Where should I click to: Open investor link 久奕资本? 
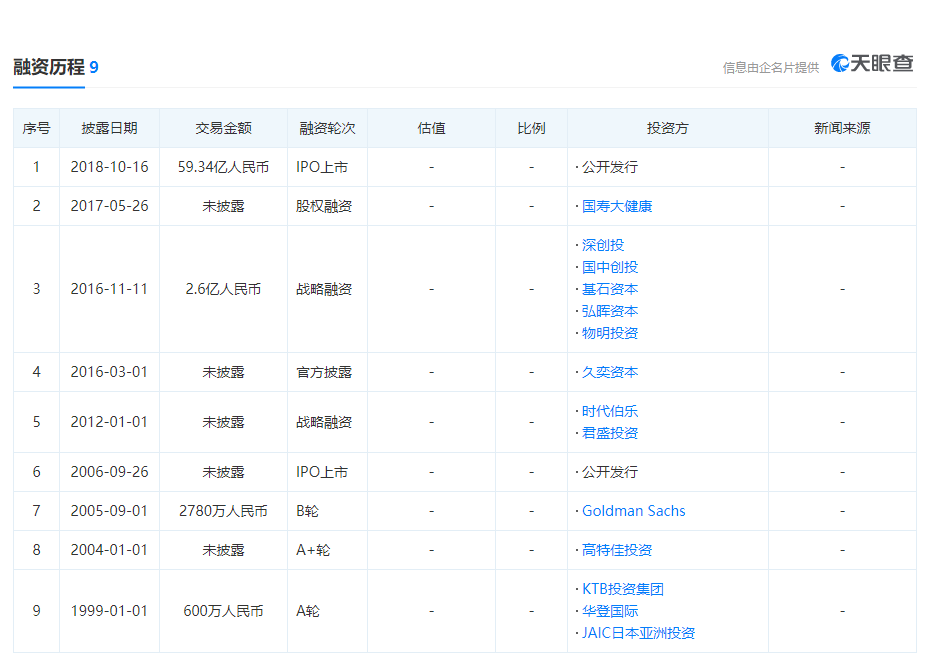pyautogui.click(x=610, y=372)
